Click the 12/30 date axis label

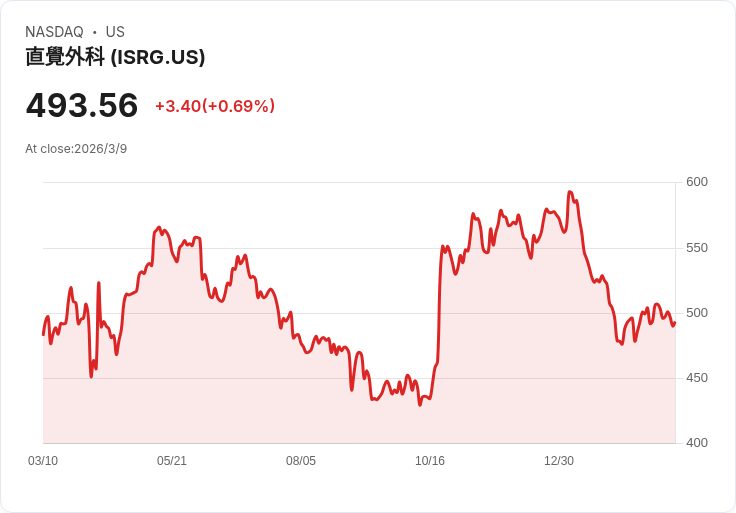click(x=559, y=460)
